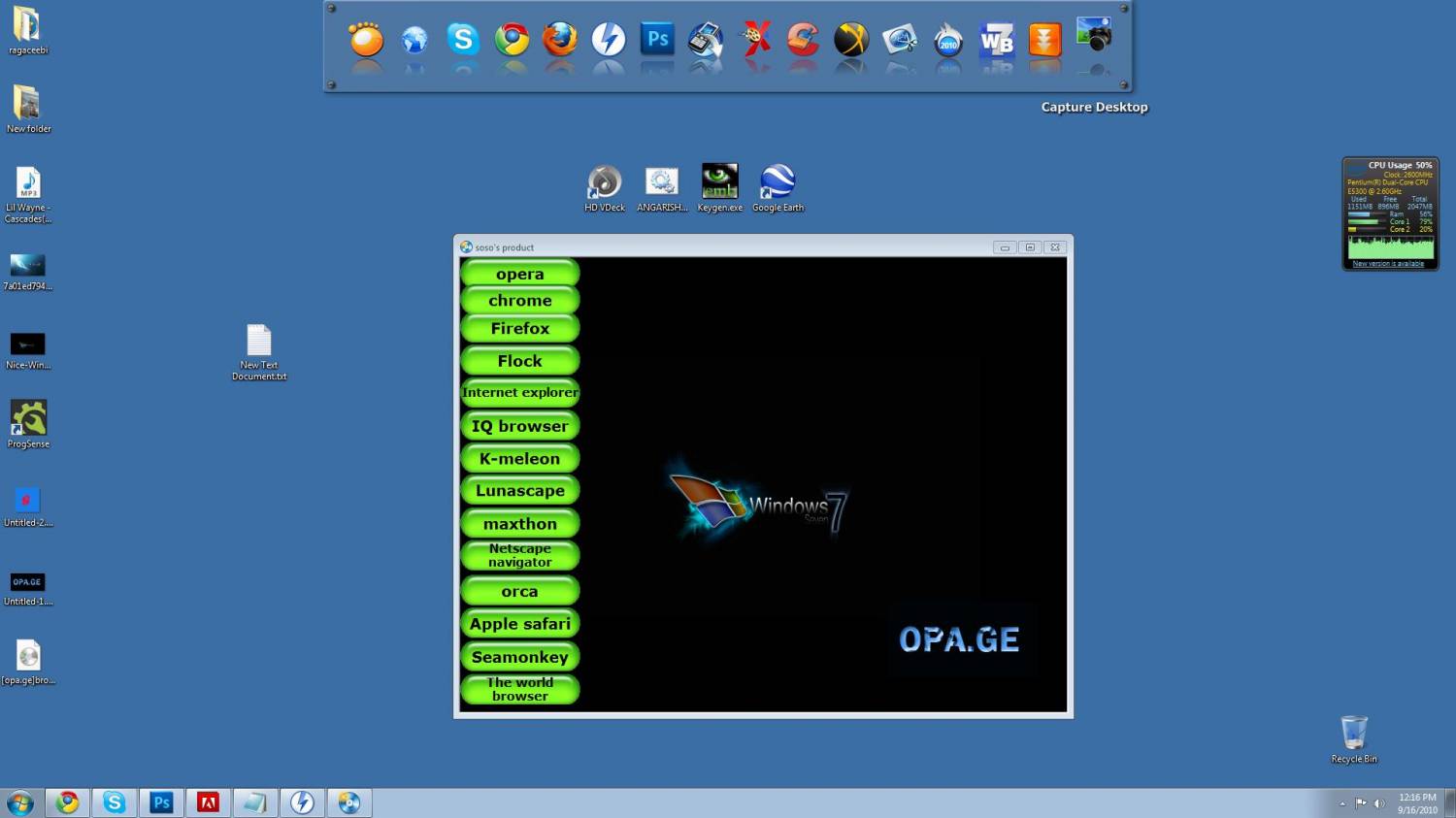Viewport: 1456px width, 818px height.
Task: Click the Photoshop icon in the dock
Action: point(657,41)
